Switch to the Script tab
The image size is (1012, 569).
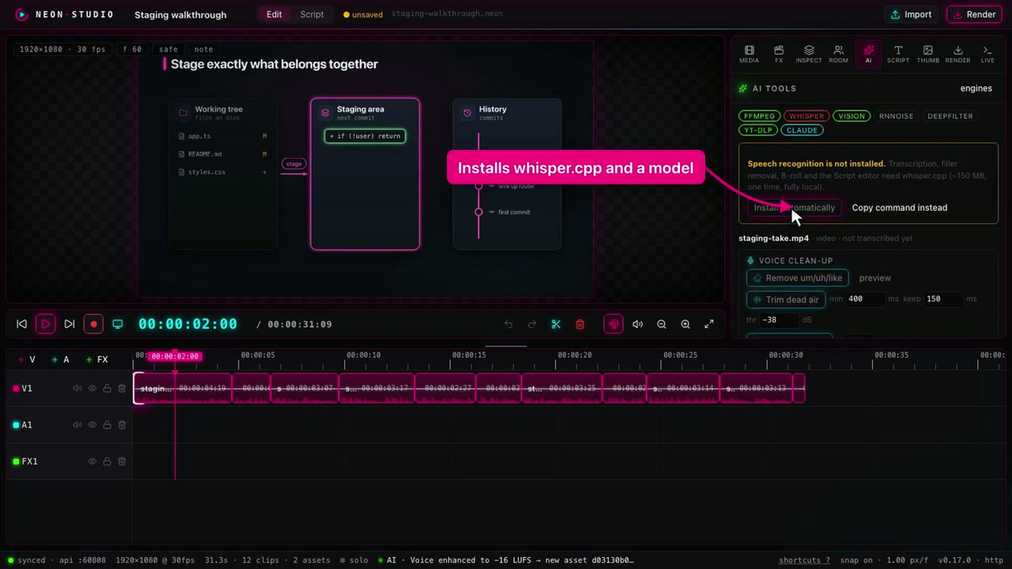click(312, 14)
